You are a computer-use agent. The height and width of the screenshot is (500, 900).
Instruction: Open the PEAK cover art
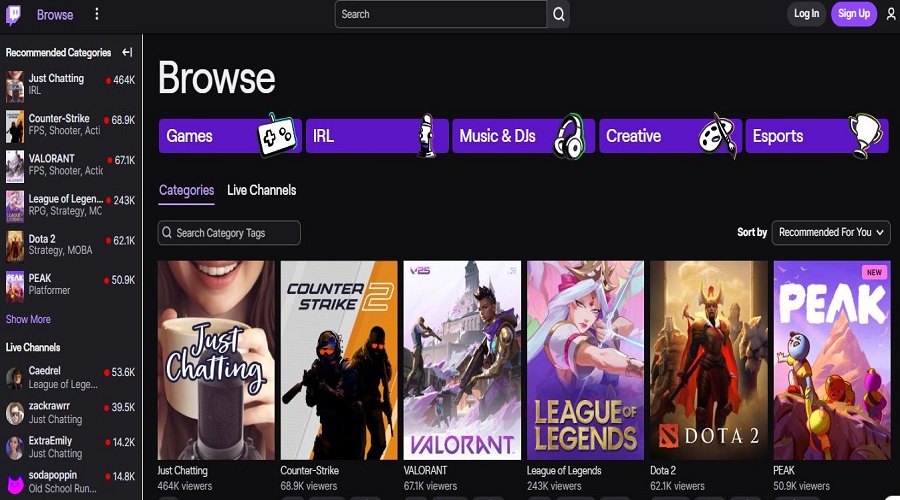(x=832, y=360)
